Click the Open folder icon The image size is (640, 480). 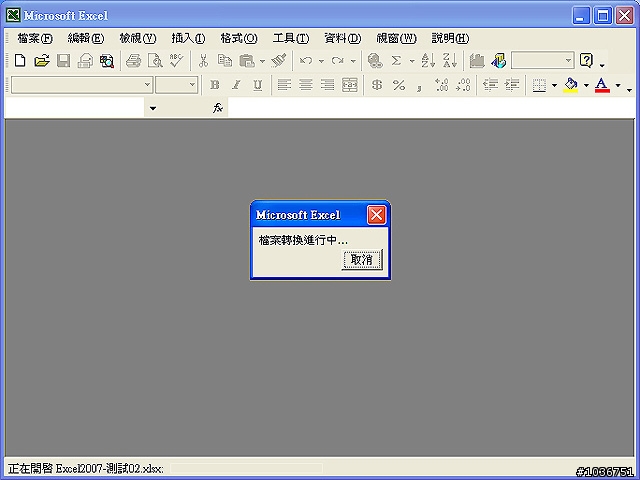(42, 61)
